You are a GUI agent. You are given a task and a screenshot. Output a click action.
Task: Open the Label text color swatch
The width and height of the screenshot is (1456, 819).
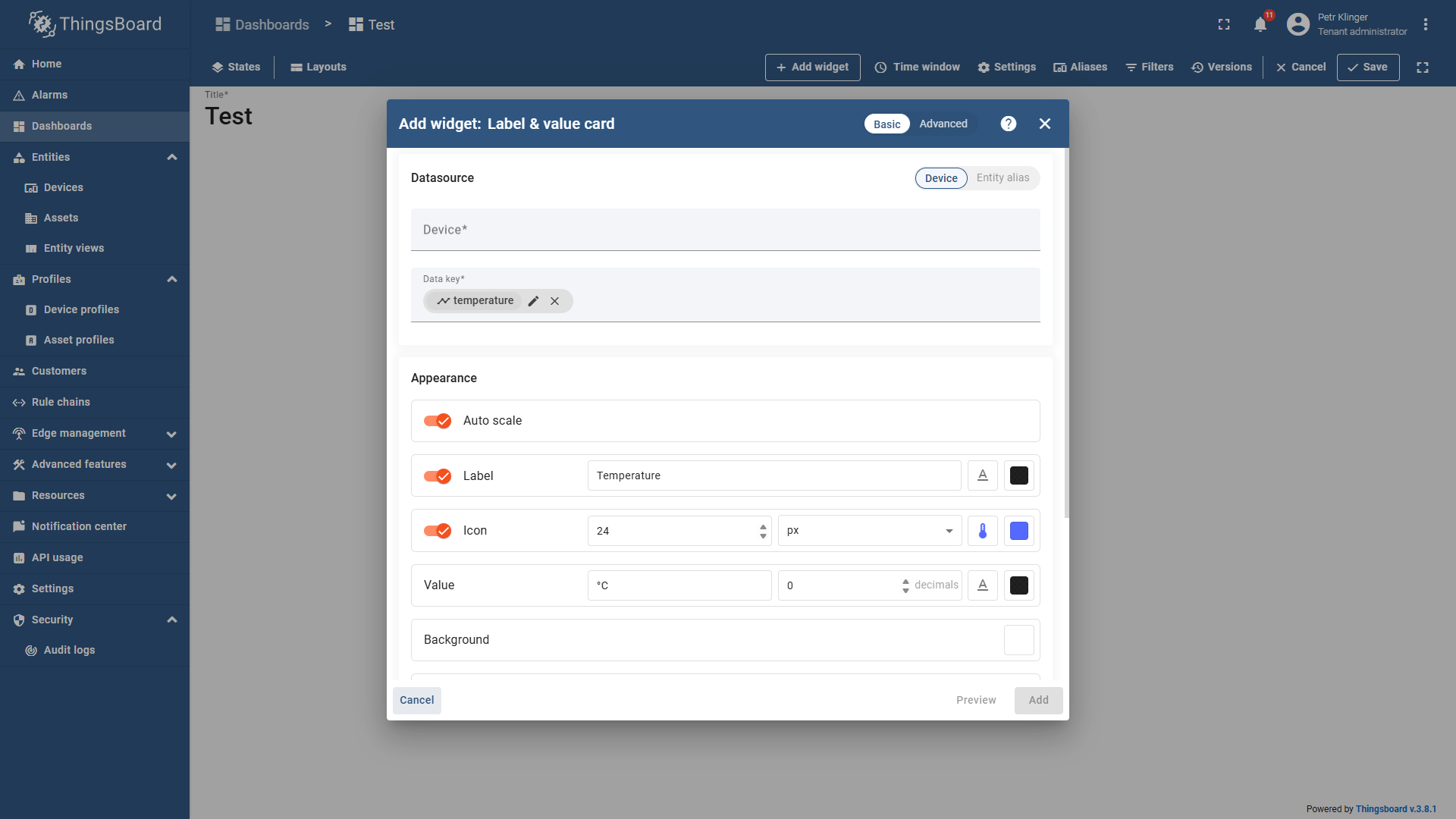click(x=1018, y=475)
